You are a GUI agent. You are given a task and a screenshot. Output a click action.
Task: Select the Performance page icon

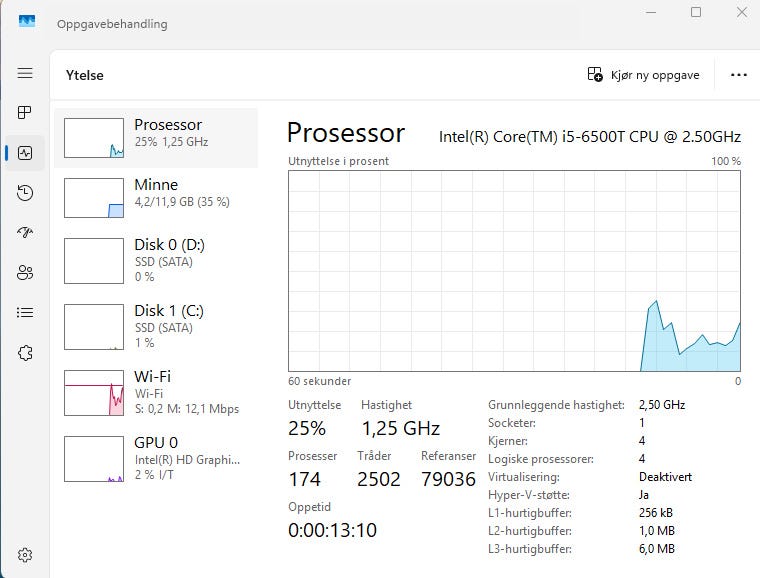click(25, 153)
